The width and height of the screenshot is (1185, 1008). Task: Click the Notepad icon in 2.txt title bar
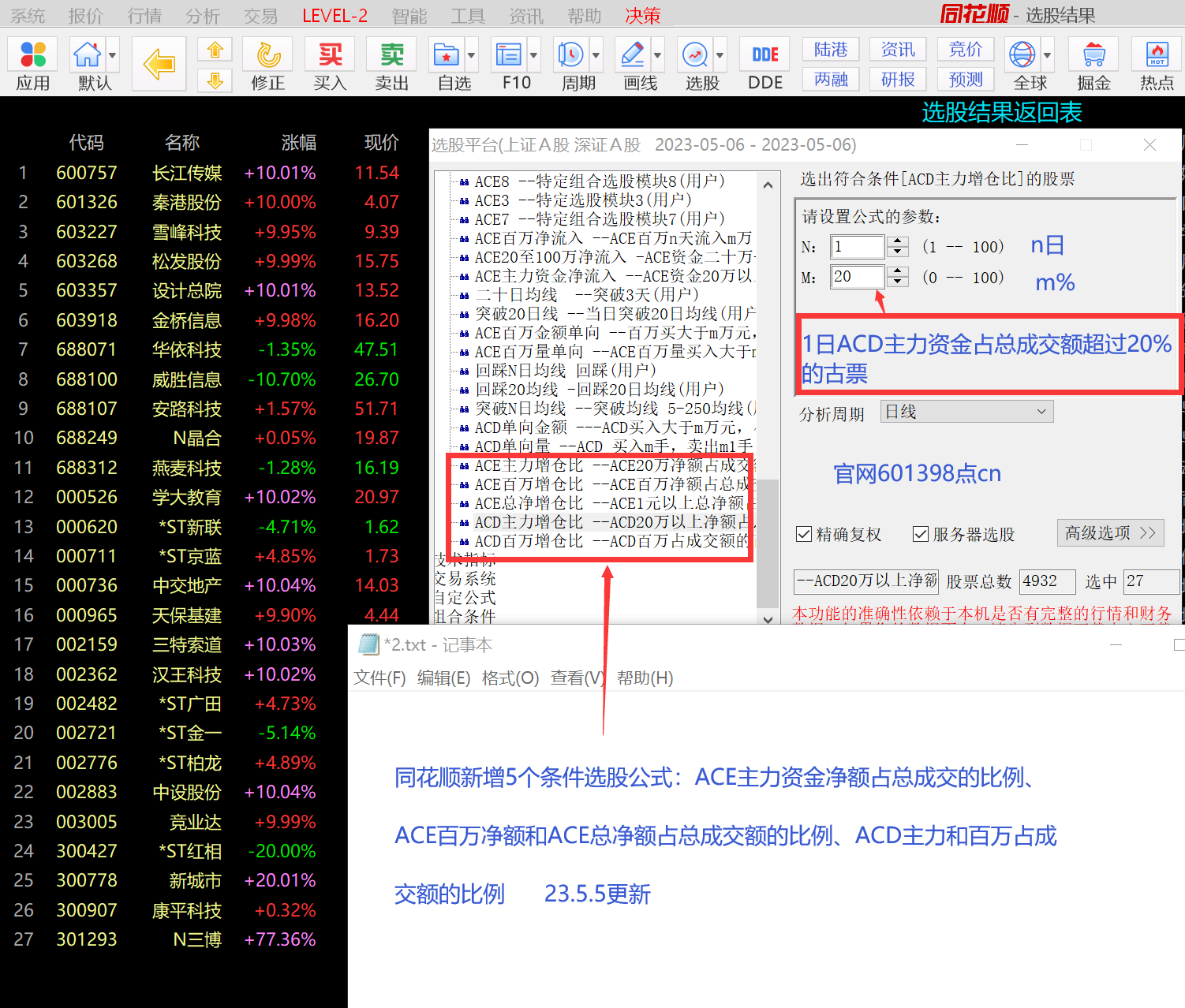coord(368,644)
